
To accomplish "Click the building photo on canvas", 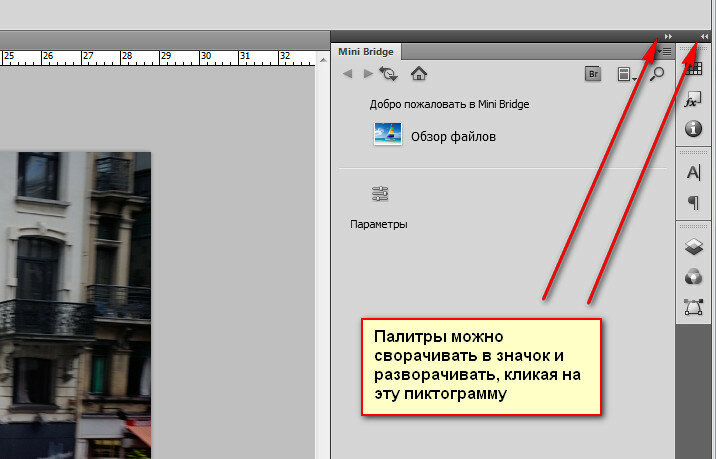I will coord(75,305).
